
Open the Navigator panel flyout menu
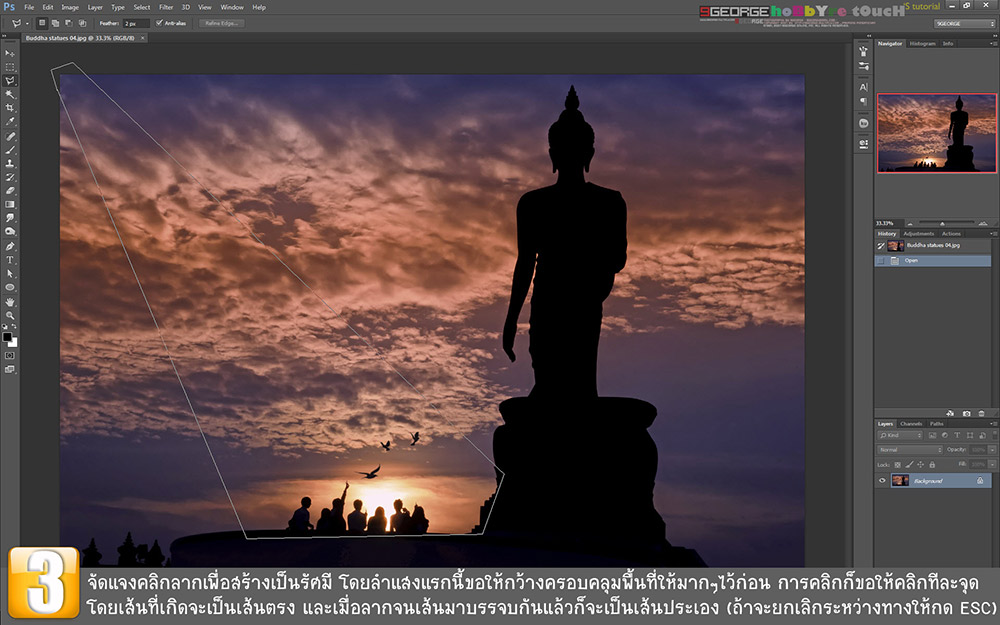(x=992, y=43)
